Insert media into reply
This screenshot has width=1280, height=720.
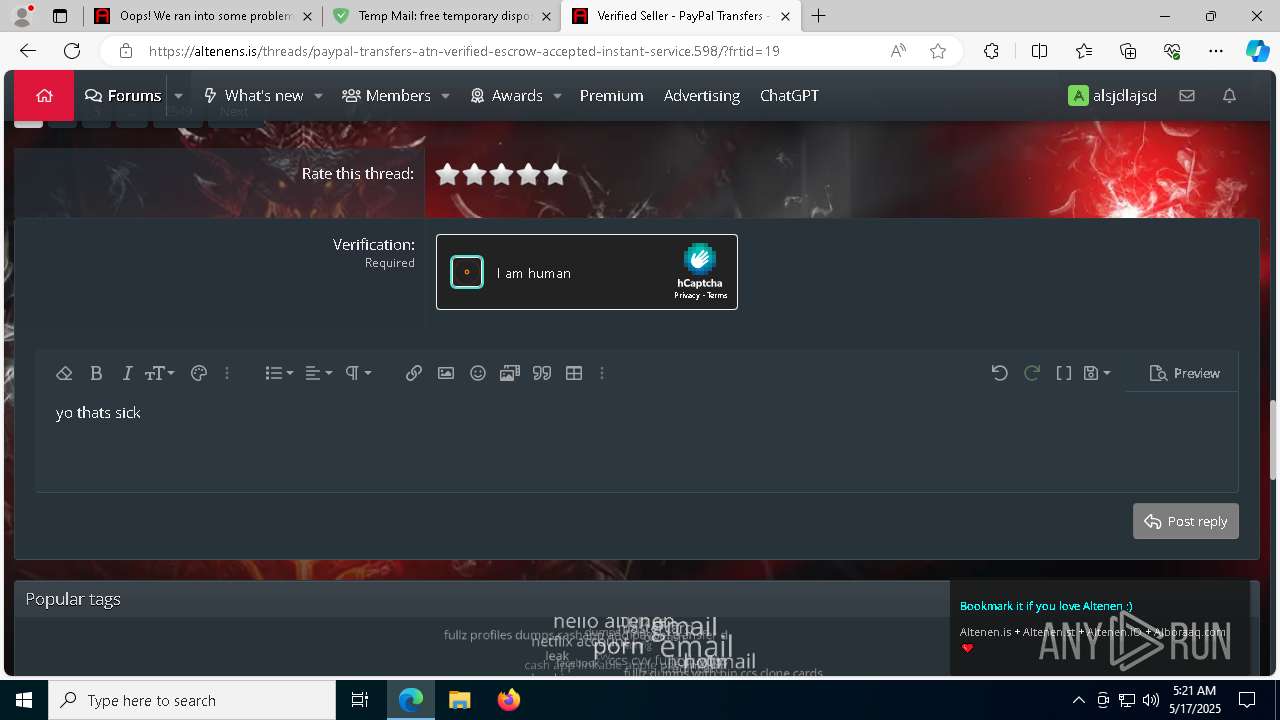(510, 373)
